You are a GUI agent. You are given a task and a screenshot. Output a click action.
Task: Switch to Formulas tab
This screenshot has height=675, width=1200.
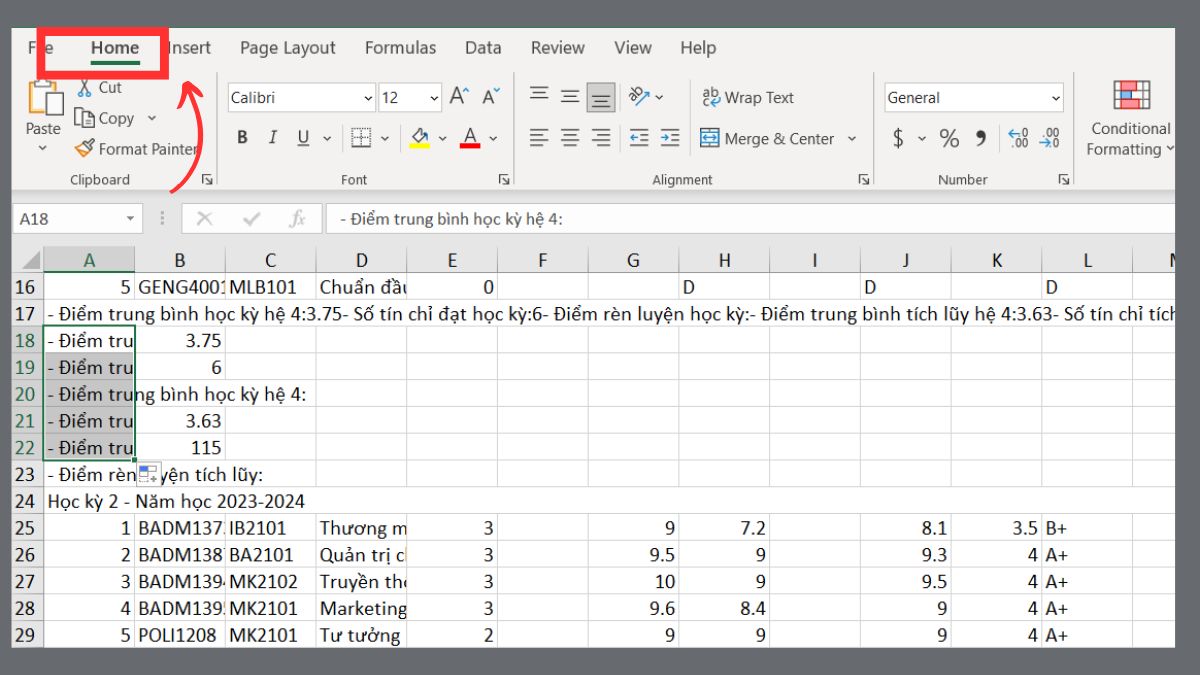click(x=400, y=48)
